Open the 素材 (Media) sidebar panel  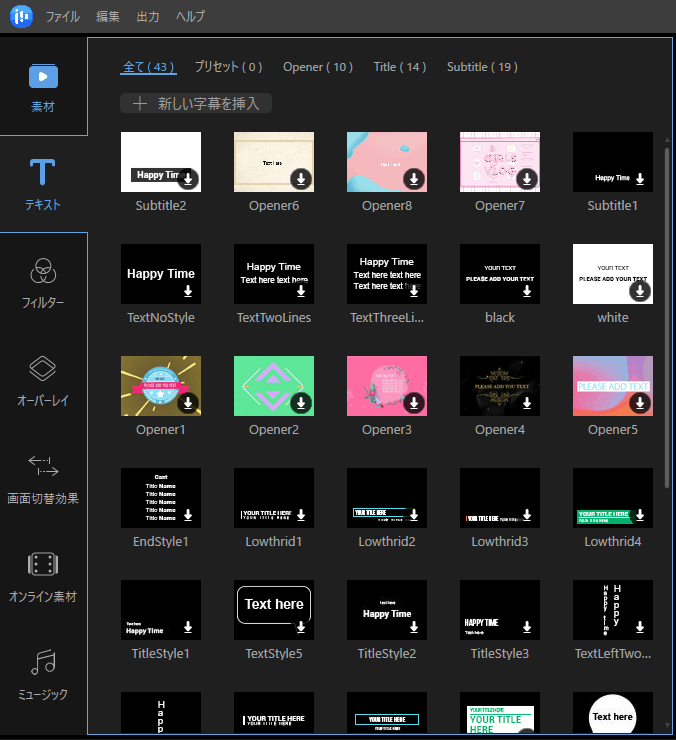click(43, 86)
